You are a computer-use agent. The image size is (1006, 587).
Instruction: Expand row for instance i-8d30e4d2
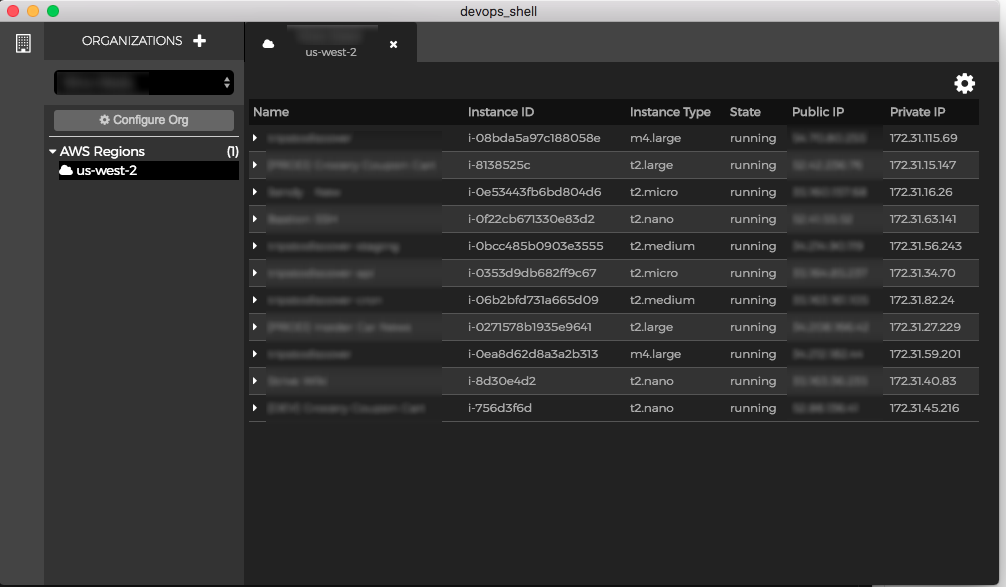click(x=255, y=380)
